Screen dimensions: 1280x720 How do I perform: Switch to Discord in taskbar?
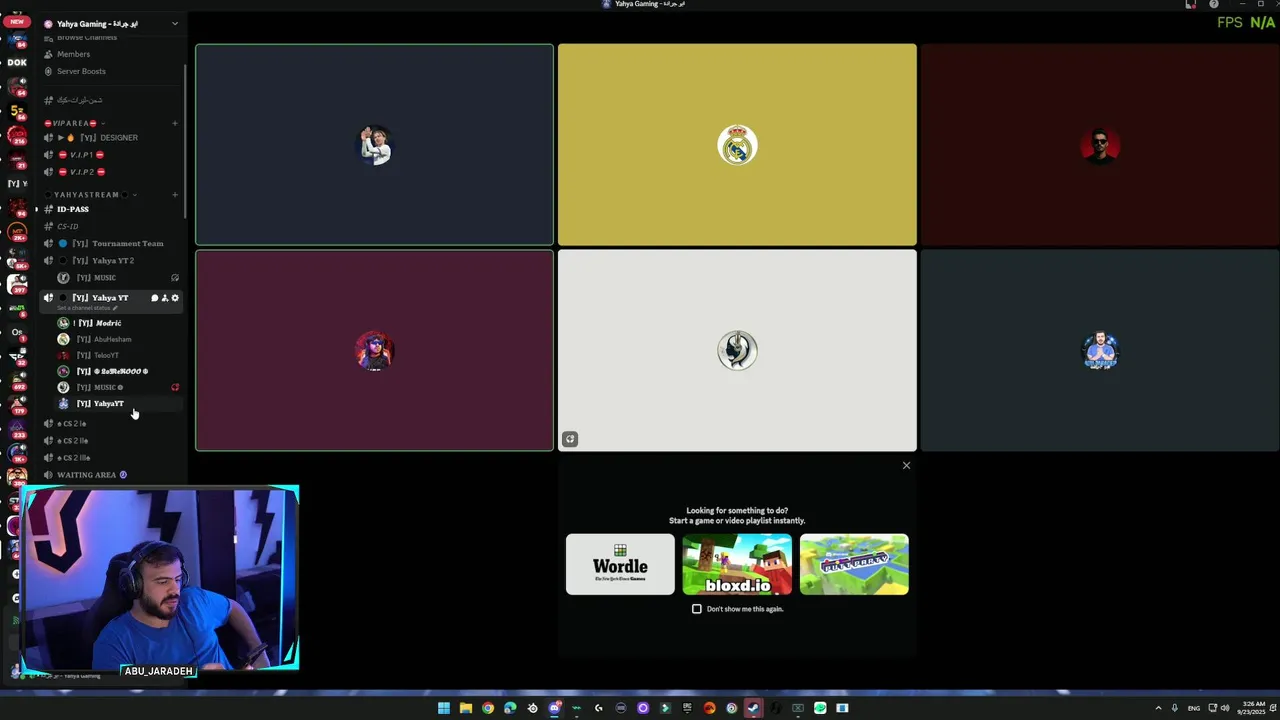(x=554, y=708)
